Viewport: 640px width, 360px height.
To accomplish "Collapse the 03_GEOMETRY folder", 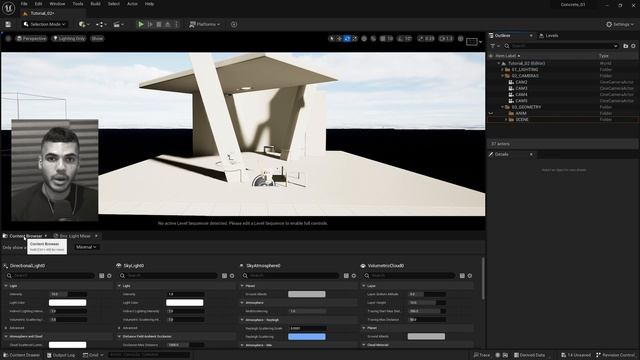I will pos(502,107).
